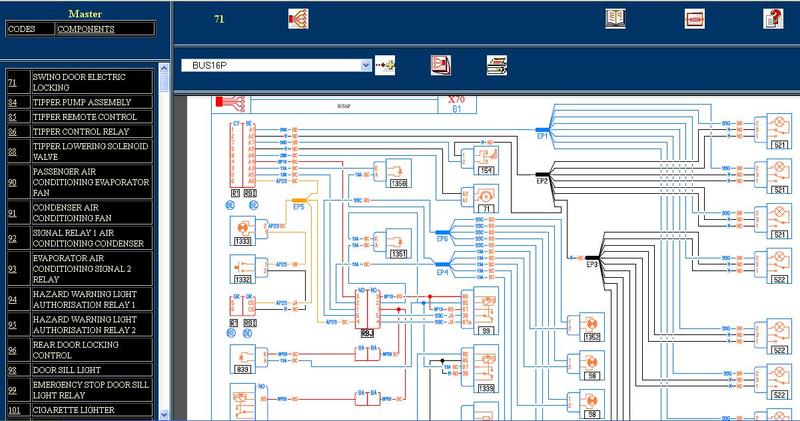Open TIPPER PUMP ASSEMBLY entry

click(x=91, y=102)
